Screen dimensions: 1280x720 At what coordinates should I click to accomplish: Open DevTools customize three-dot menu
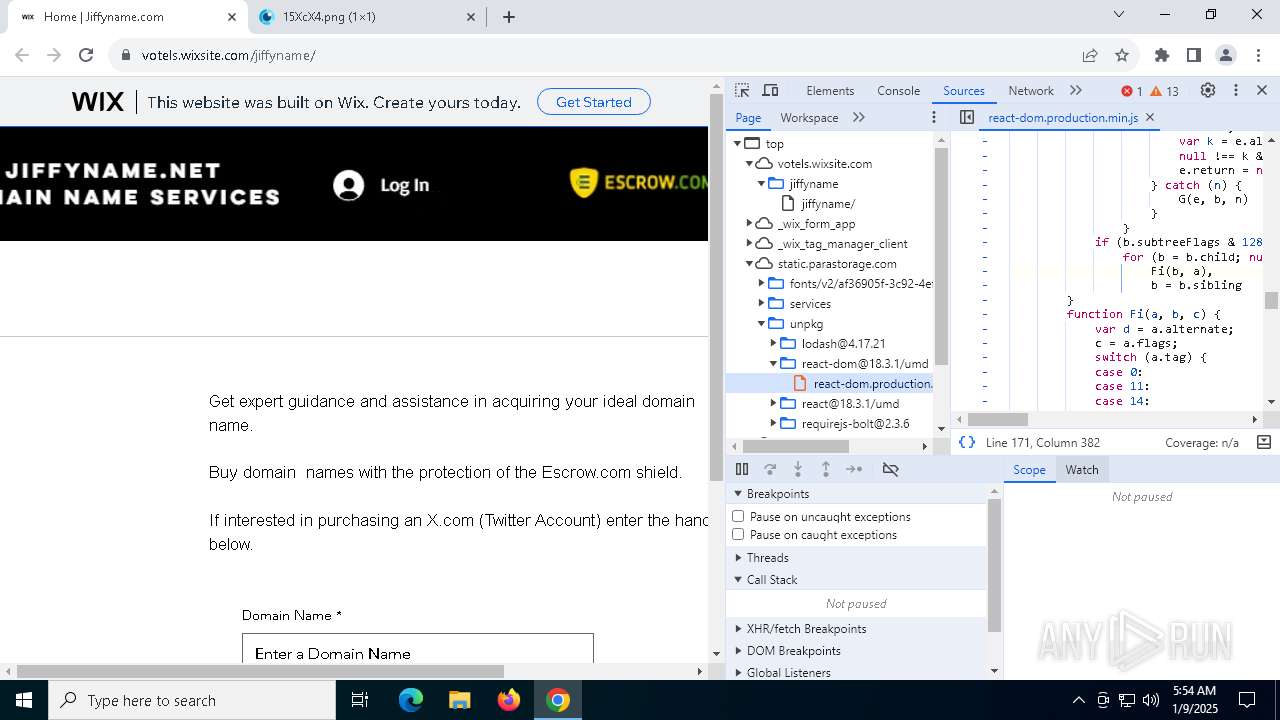[1236, 90]
